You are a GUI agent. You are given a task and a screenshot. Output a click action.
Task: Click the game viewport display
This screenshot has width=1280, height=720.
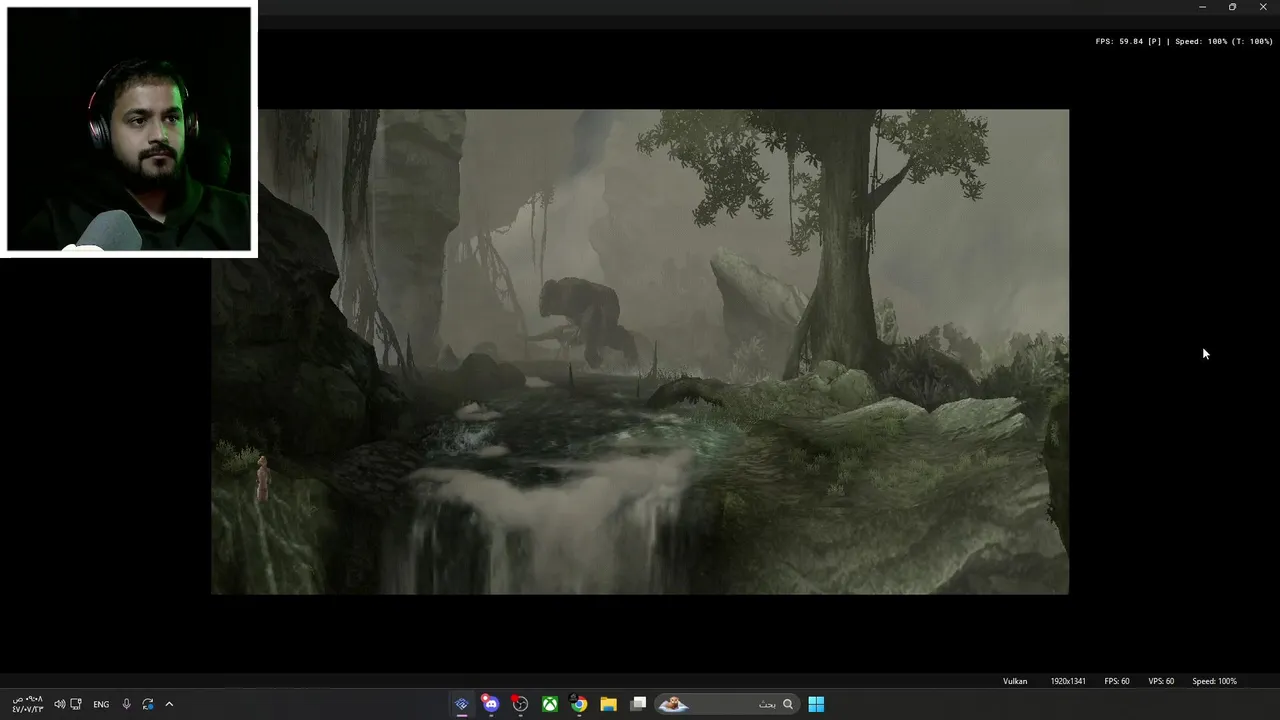(x=640, y=352)
